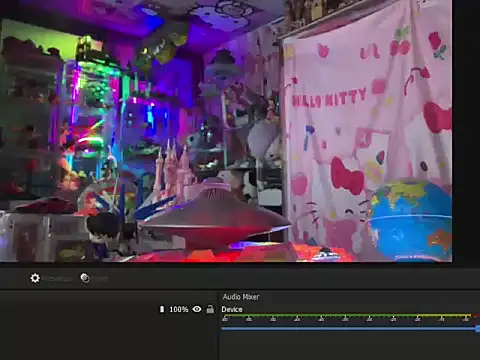Click the yellow section of the audio meter
The image size is (480, 360).
pyautogui.click(x=443, y=315)
